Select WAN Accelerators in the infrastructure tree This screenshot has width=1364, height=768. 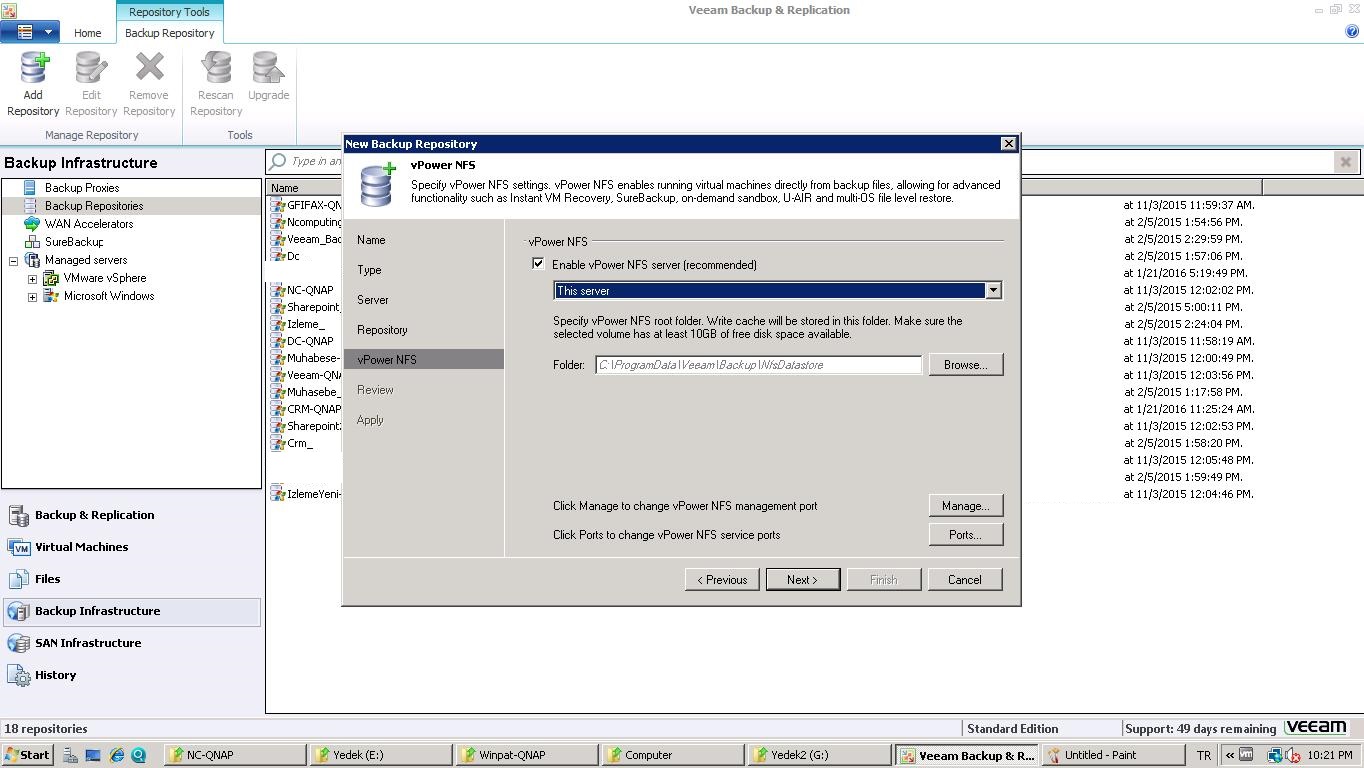(88, 224)
